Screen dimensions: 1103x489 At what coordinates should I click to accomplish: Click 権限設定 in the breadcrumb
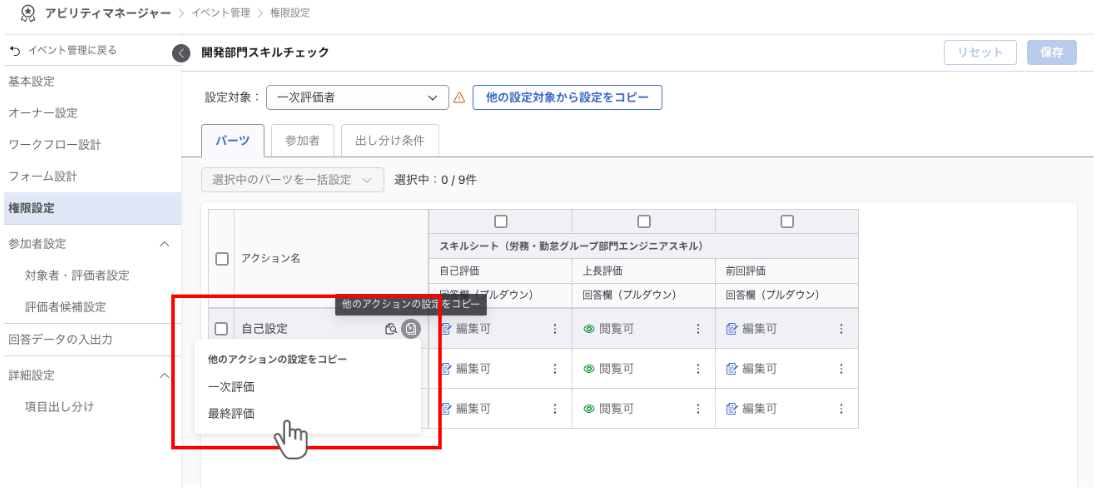point(291,13)
